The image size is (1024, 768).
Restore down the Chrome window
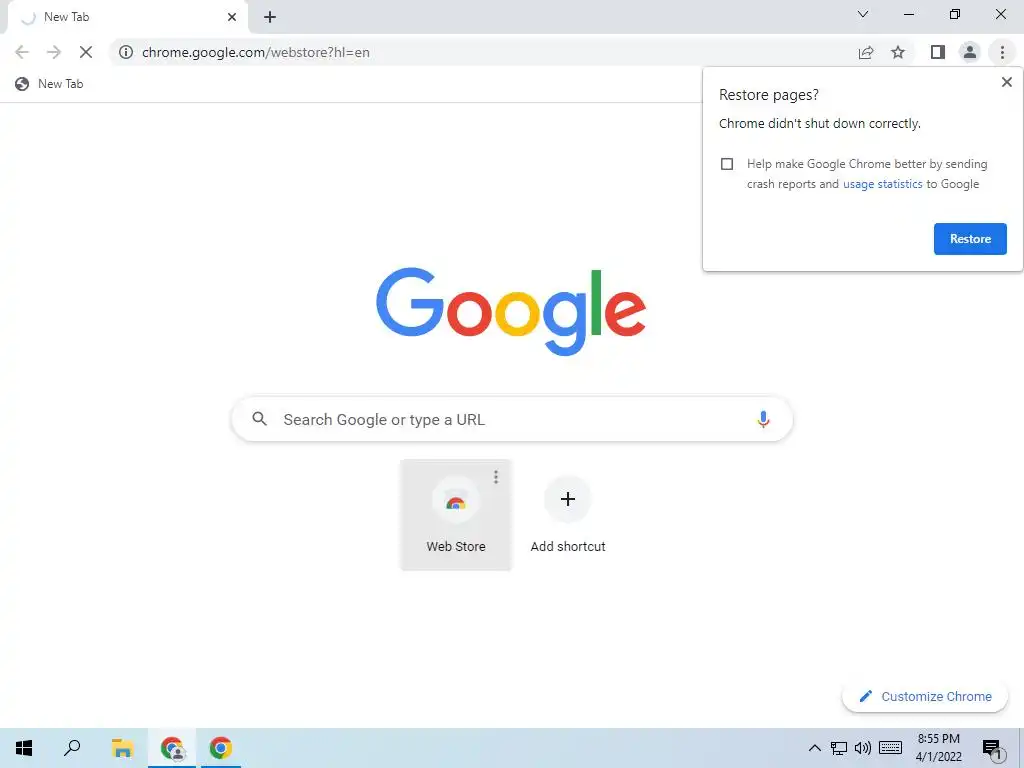(955, 14)
